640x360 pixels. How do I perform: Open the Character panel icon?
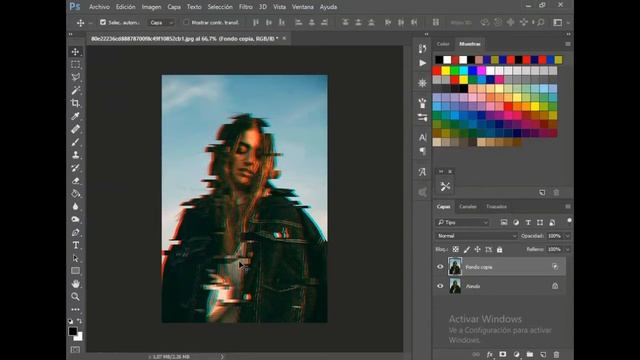pyautogui.click(x=422, y=137)
